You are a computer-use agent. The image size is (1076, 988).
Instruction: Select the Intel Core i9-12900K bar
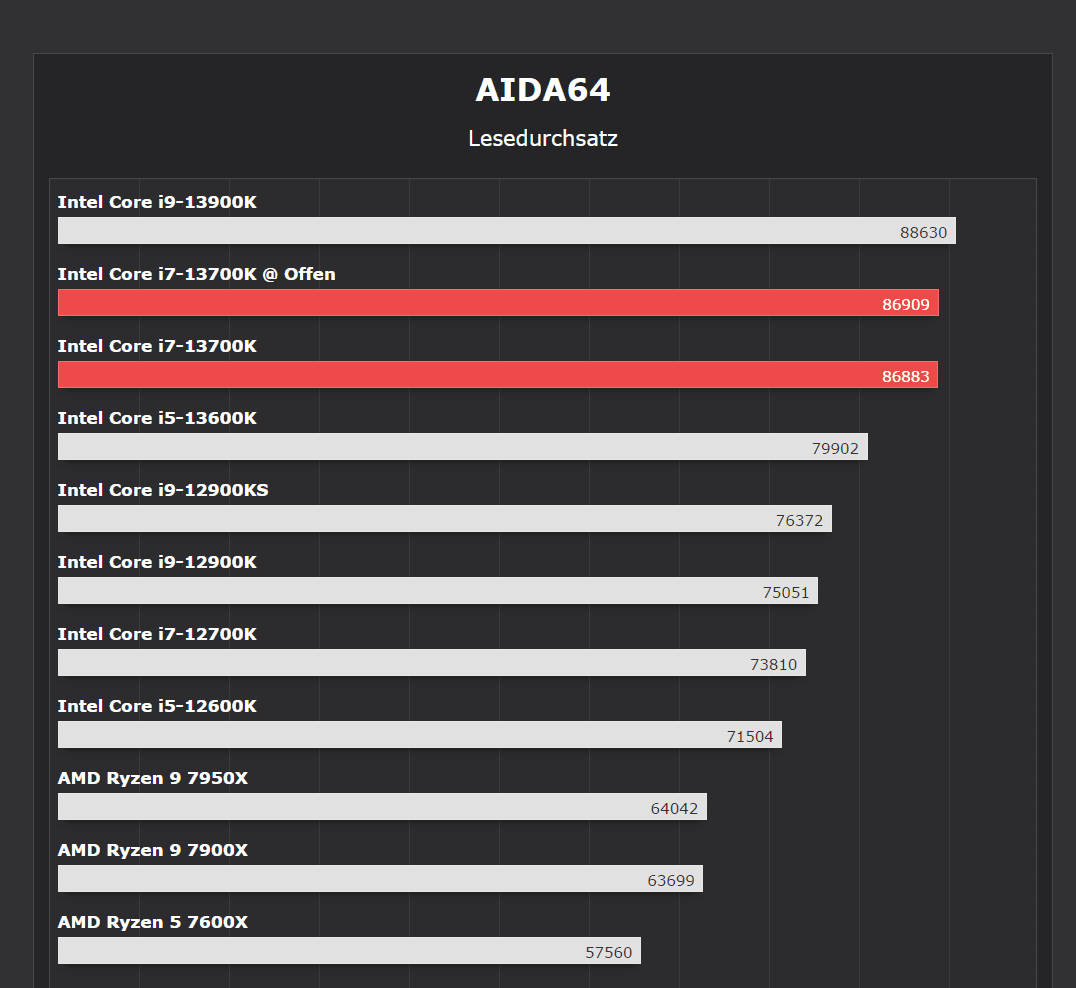click(438, 591)
